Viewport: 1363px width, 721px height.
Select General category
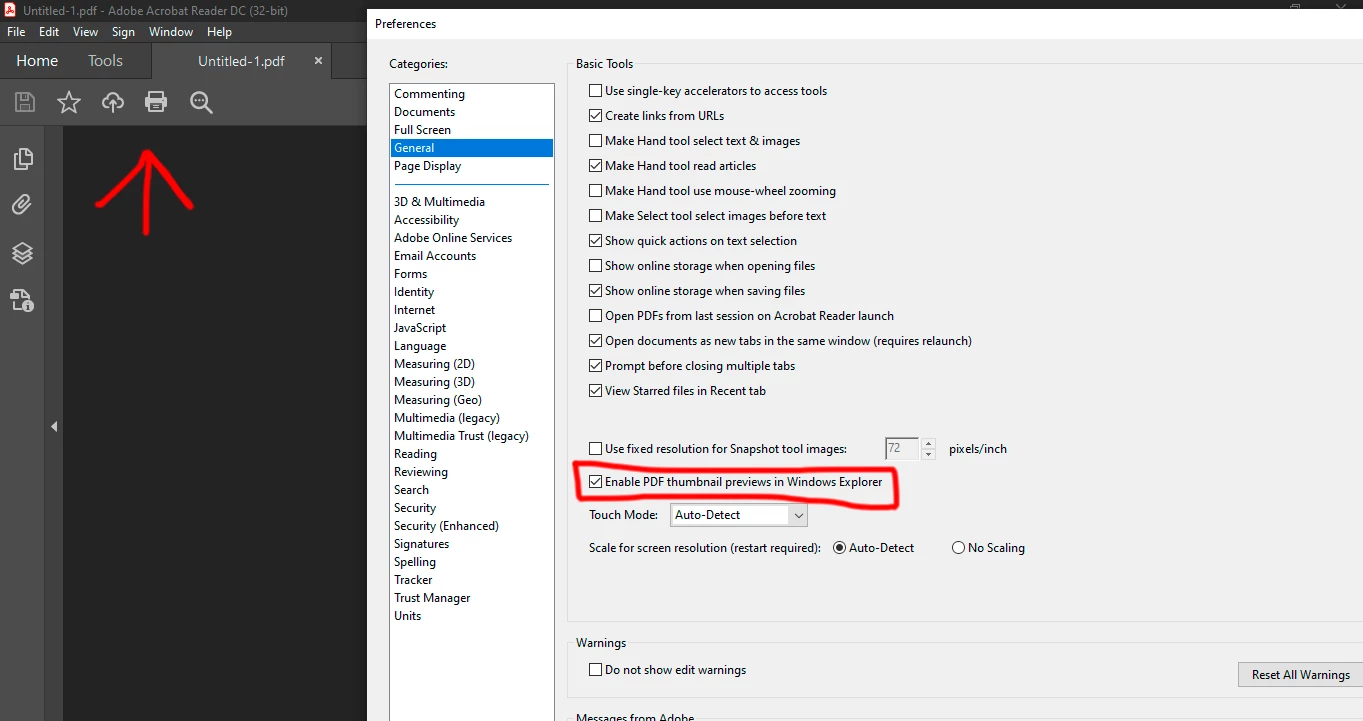coord(471,148)
